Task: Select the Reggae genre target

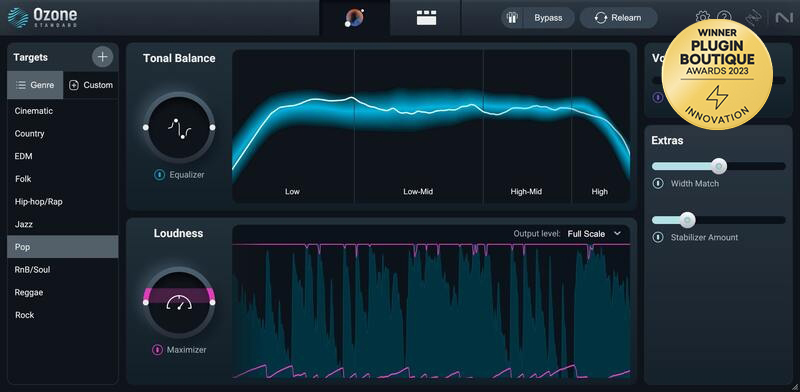Action: [x=63, y=292]
